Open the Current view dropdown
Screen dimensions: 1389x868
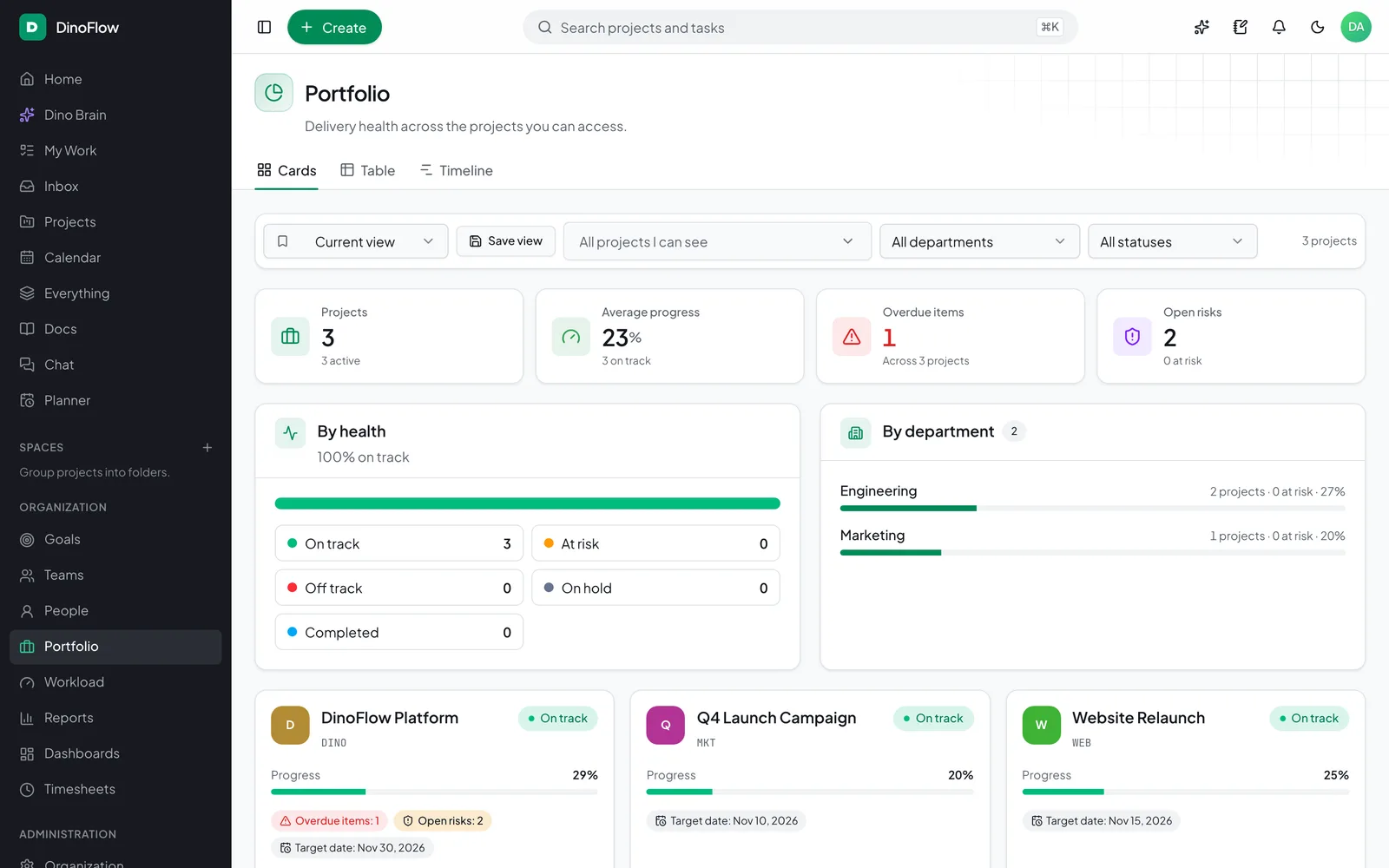356,241
